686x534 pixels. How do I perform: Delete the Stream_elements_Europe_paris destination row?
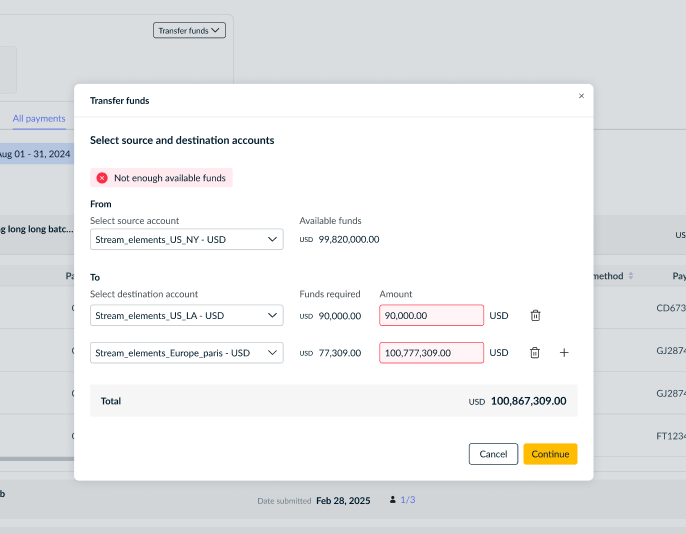[535, 353]
